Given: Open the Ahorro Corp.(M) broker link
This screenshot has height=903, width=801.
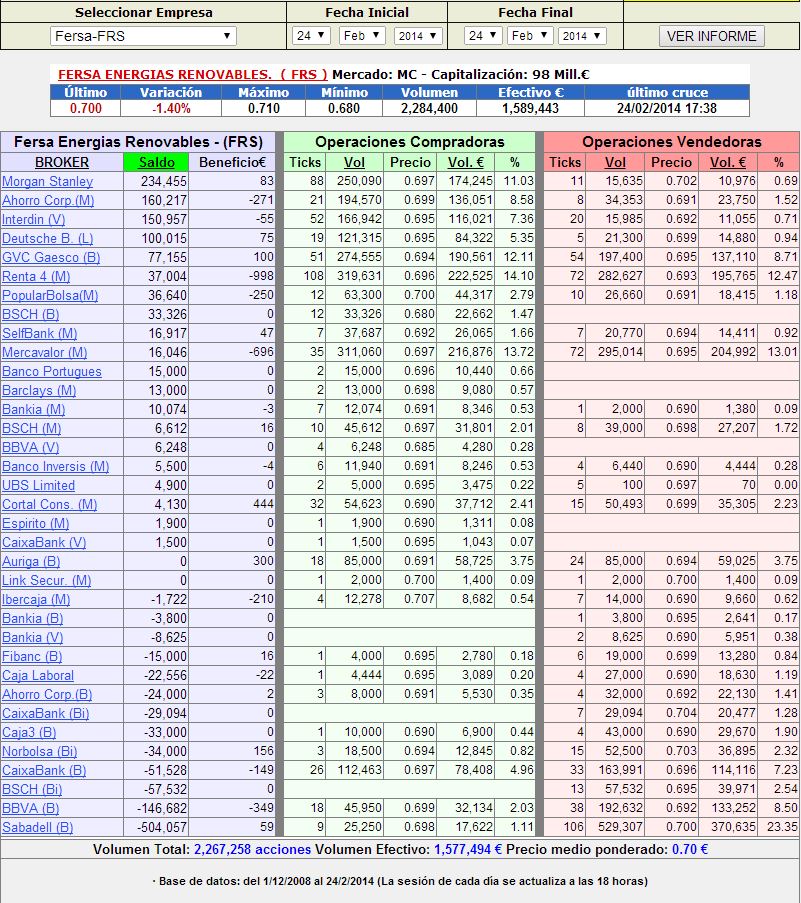Looking at the screenshot, I should (x=48, y=200).
